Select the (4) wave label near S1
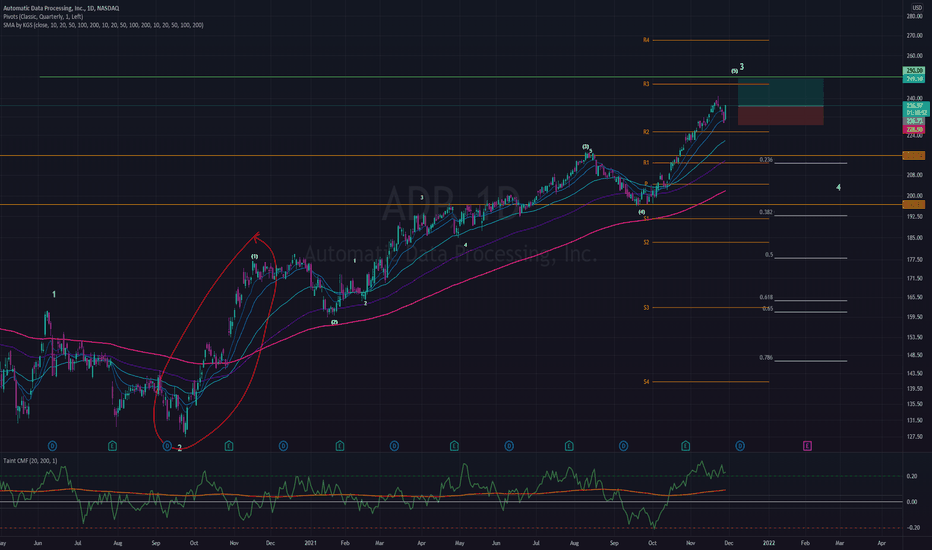The image size is (932, 550). (641, 212)
